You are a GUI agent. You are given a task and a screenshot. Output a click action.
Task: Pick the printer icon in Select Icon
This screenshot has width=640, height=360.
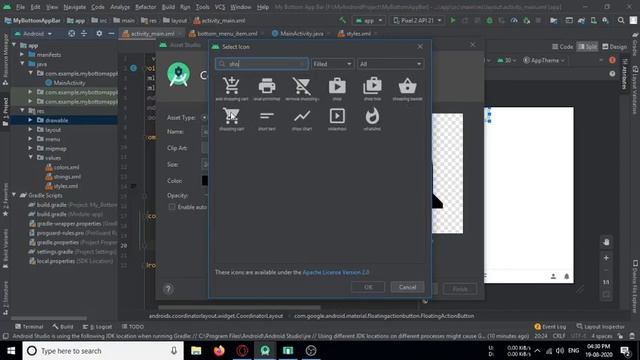pyautogui.click(x=267, y=86)
